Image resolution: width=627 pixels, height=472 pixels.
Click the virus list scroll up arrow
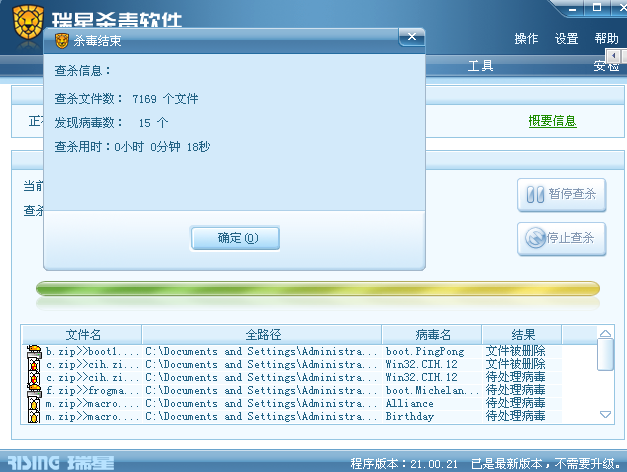point(605,333)
